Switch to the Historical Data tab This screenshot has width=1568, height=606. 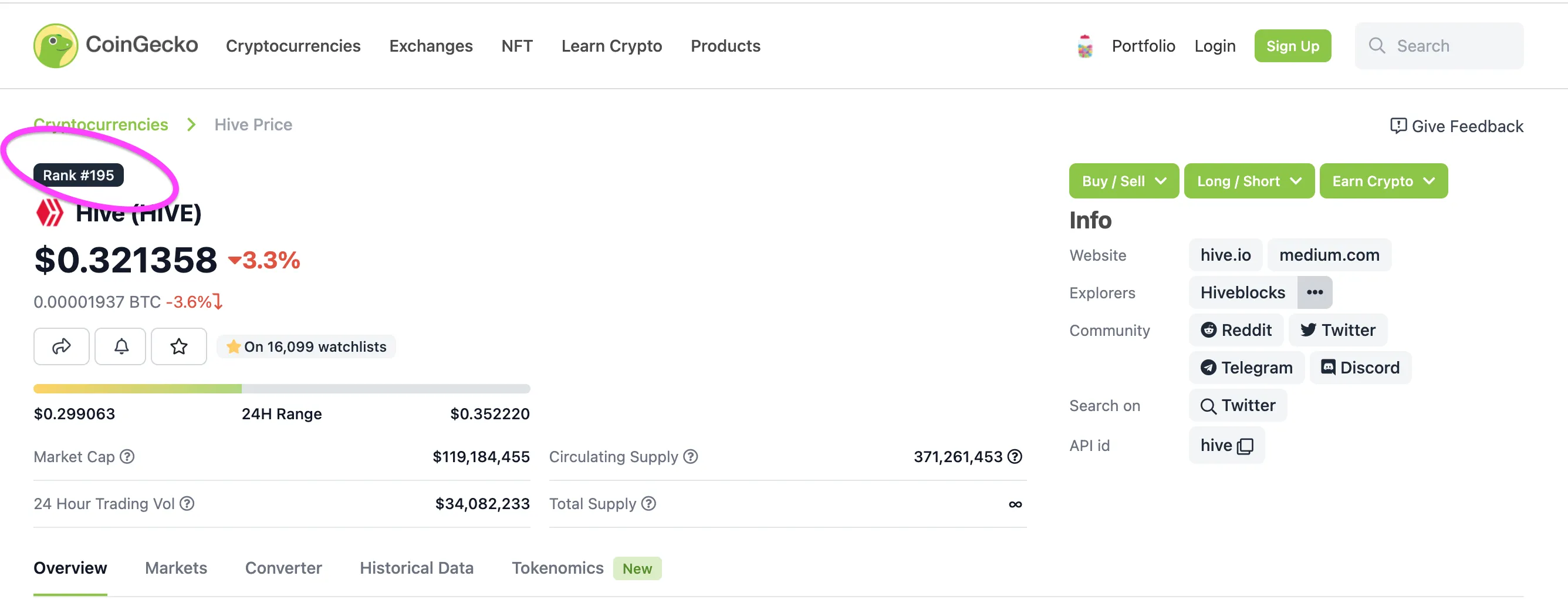416,568
